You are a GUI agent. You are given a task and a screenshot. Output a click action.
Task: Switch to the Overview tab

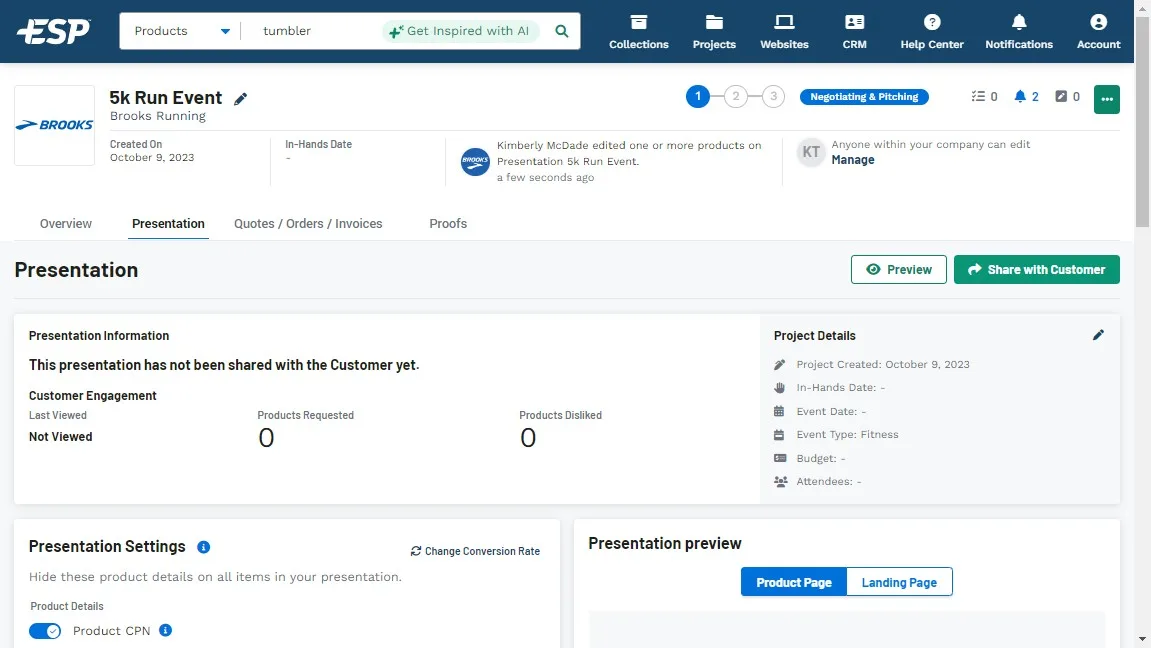65,224
